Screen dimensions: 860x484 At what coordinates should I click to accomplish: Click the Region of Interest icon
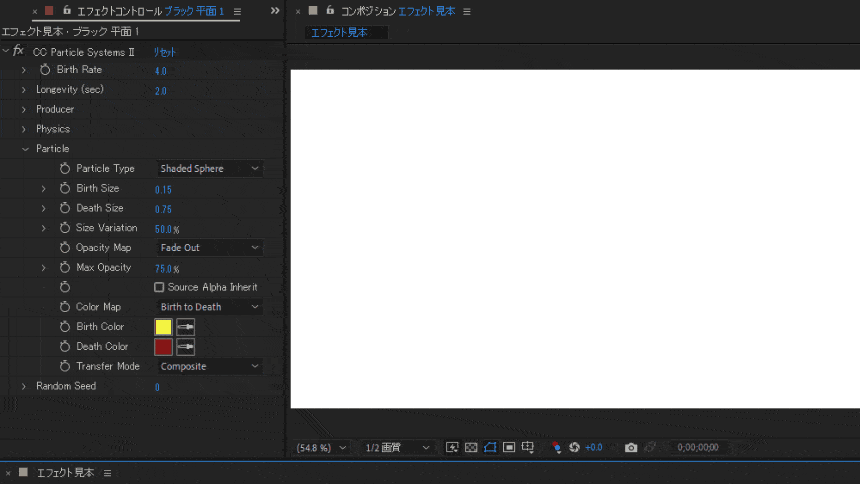click(x=509, y=447)
